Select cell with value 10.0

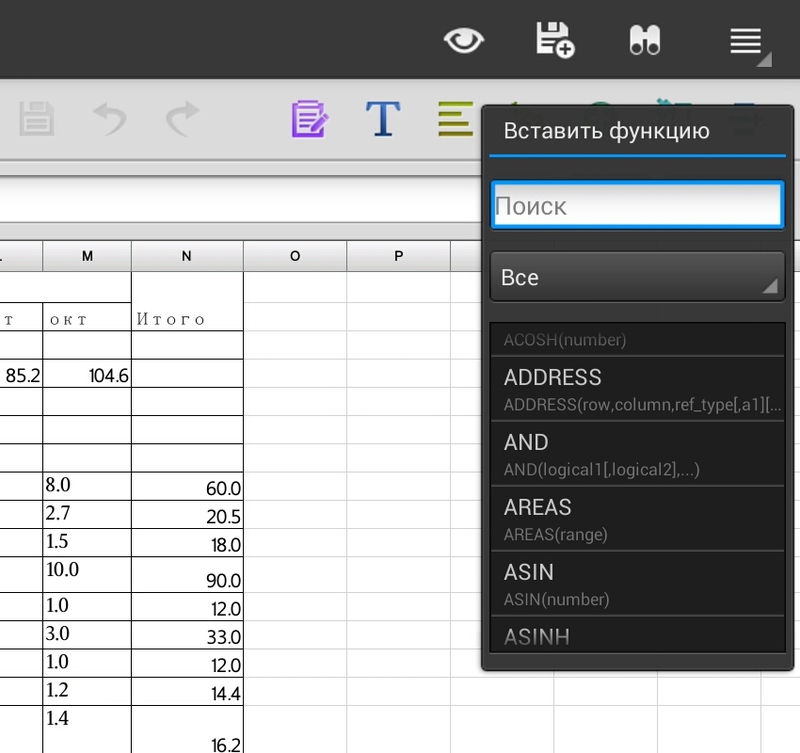[x=87, y=574]
